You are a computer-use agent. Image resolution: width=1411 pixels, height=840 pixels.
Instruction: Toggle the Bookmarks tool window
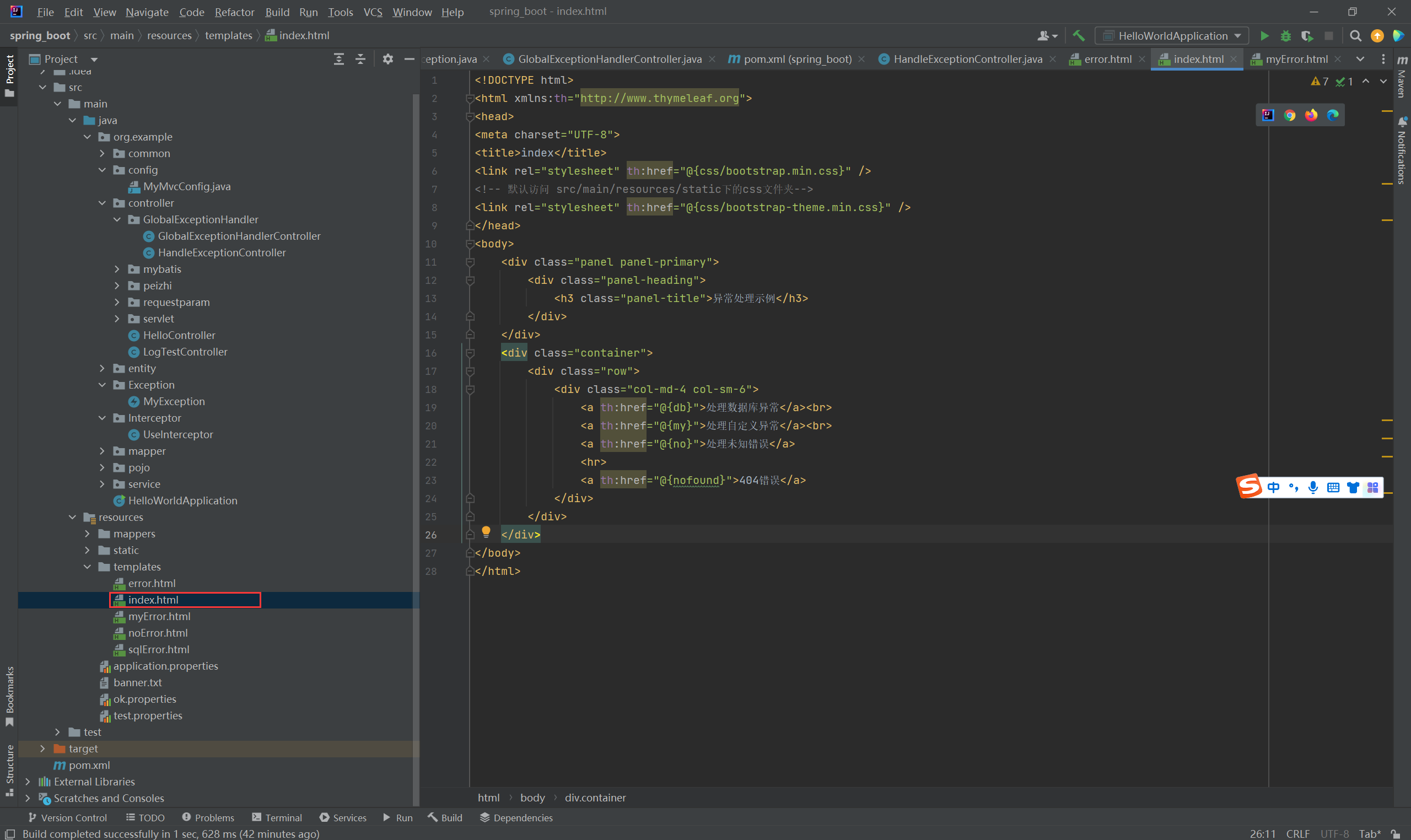point(9,695)
